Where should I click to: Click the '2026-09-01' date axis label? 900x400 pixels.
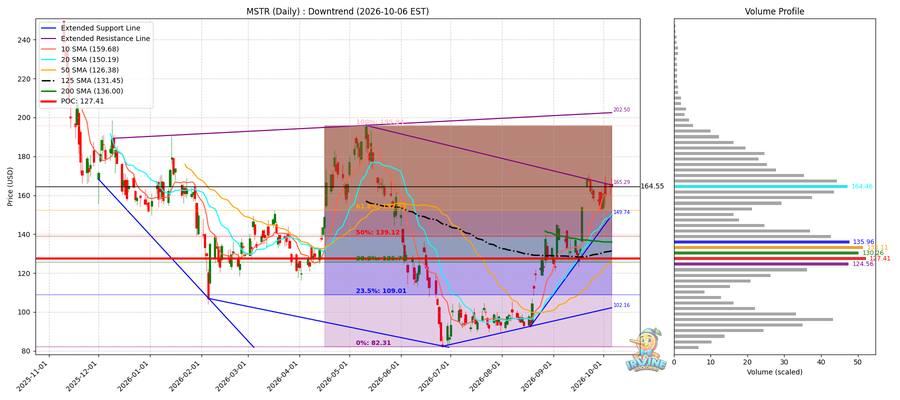pyautogui.click(x=536, y=375)
